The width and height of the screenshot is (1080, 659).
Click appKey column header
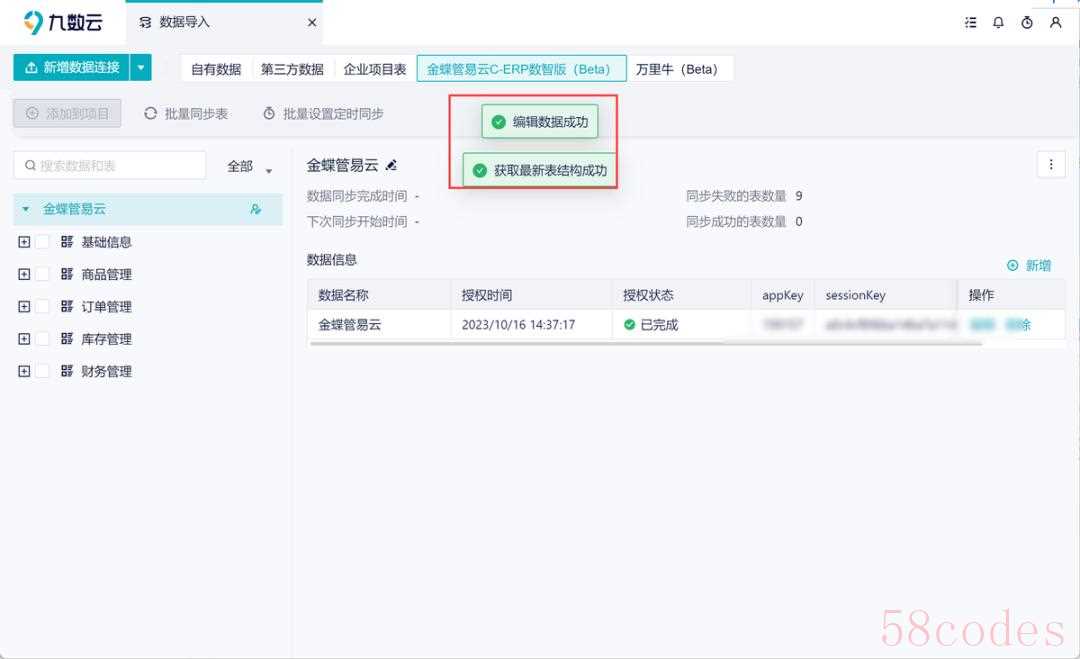point(782,295)
